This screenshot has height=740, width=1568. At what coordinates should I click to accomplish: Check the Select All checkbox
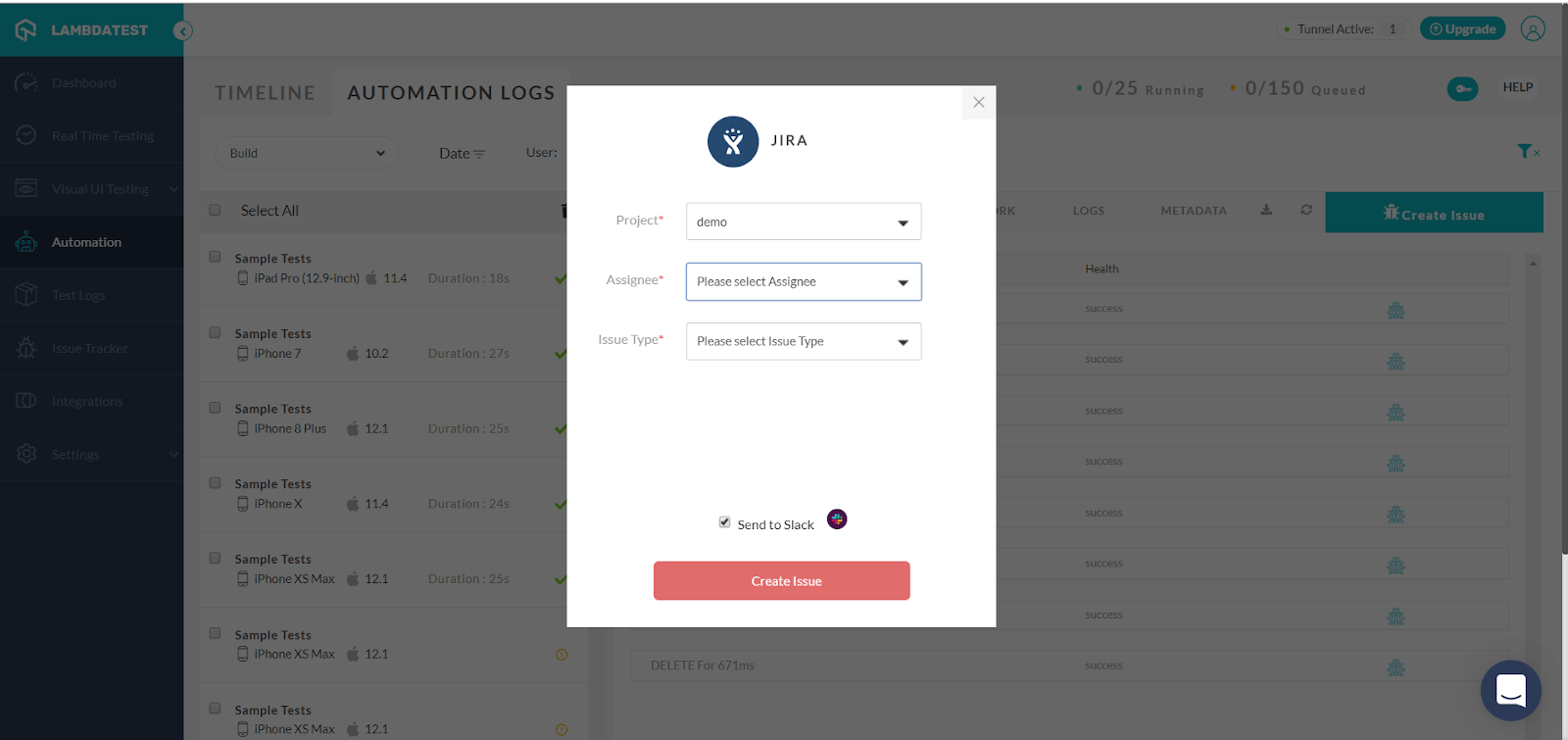pos(216,210)
